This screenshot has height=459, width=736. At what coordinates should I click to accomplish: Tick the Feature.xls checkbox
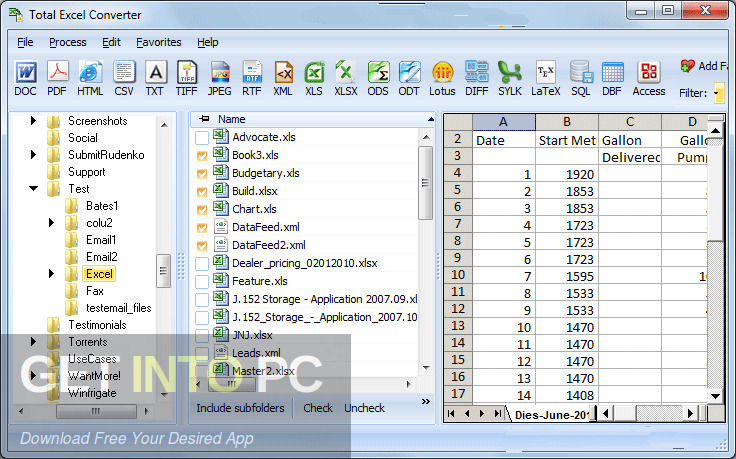(x=202, y=282)
